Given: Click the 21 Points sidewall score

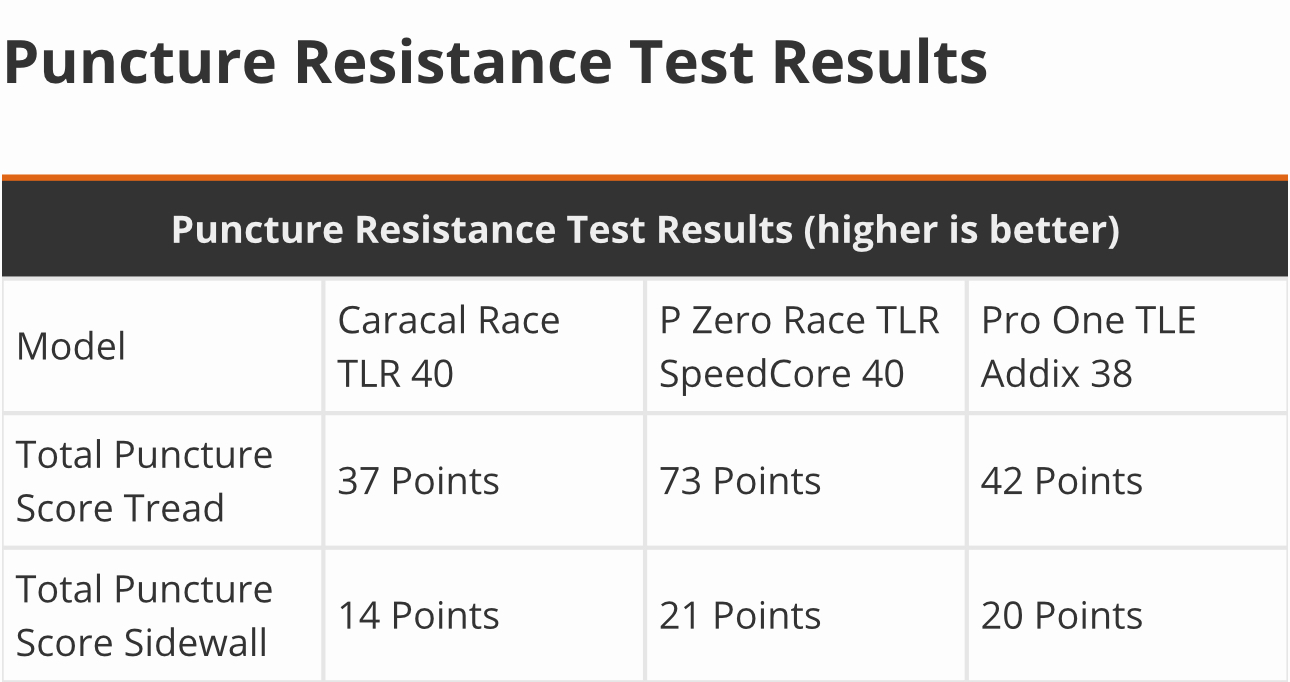Looking at the screenshot, I should coord(740,615).
